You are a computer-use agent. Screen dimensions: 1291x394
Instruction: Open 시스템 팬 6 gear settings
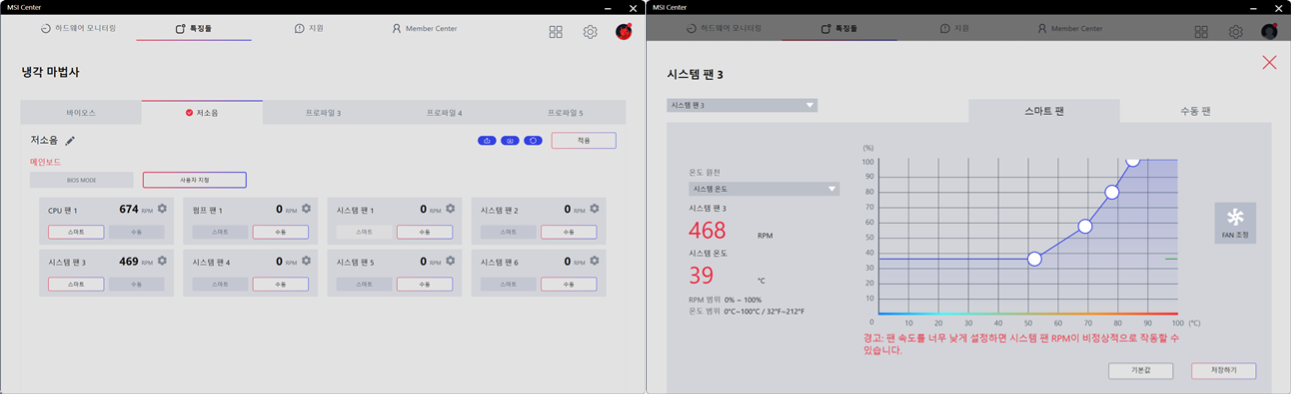pos(594,261)
